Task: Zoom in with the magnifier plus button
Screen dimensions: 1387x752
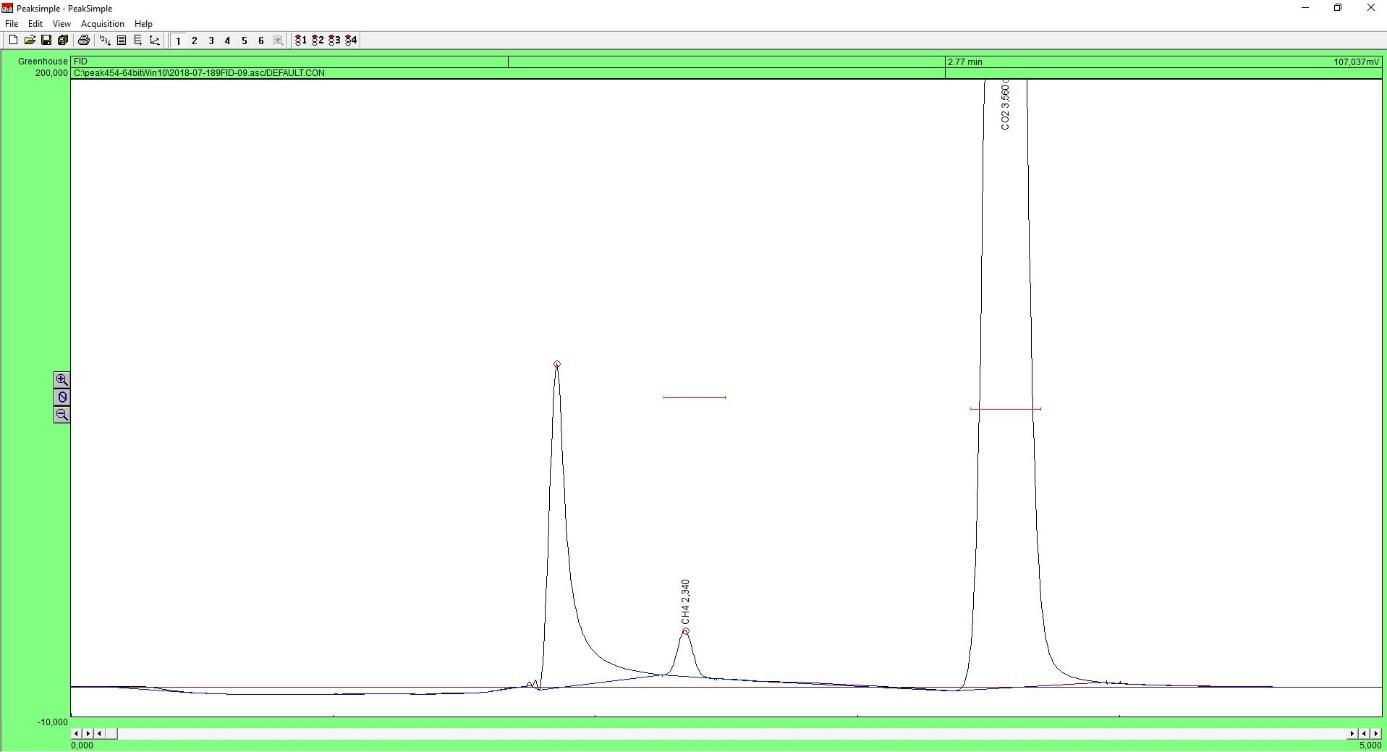Action: 62,380
